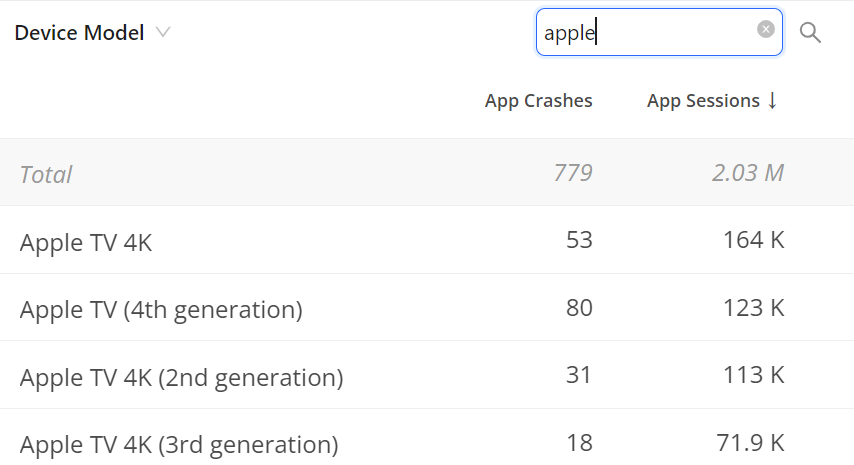Click crash count 53 for Apple TV 4K
The width and height of the screenshot is (854, 465).
[x=579, y=240]
